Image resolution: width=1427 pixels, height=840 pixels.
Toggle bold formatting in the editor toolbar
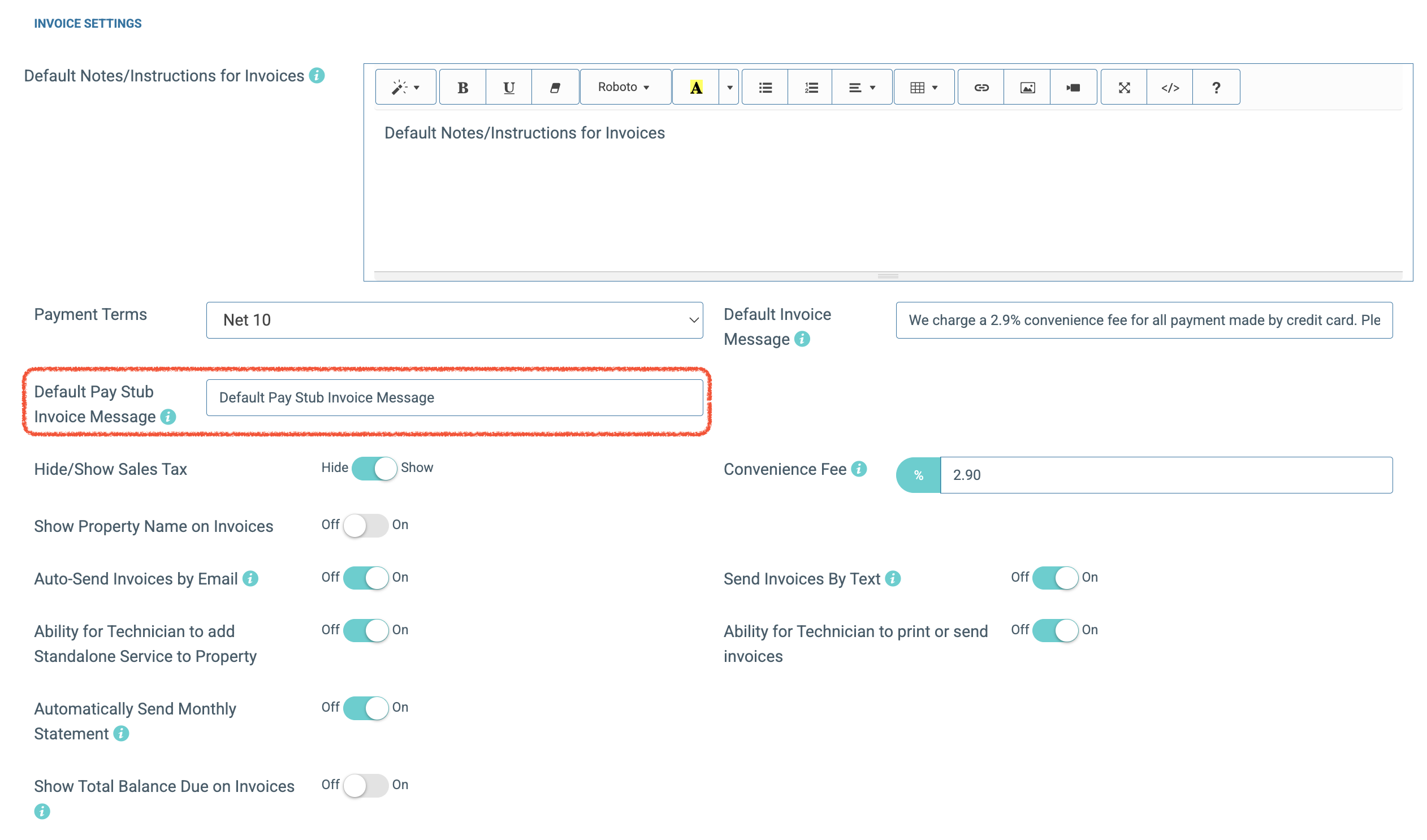(x=462, y=87)
